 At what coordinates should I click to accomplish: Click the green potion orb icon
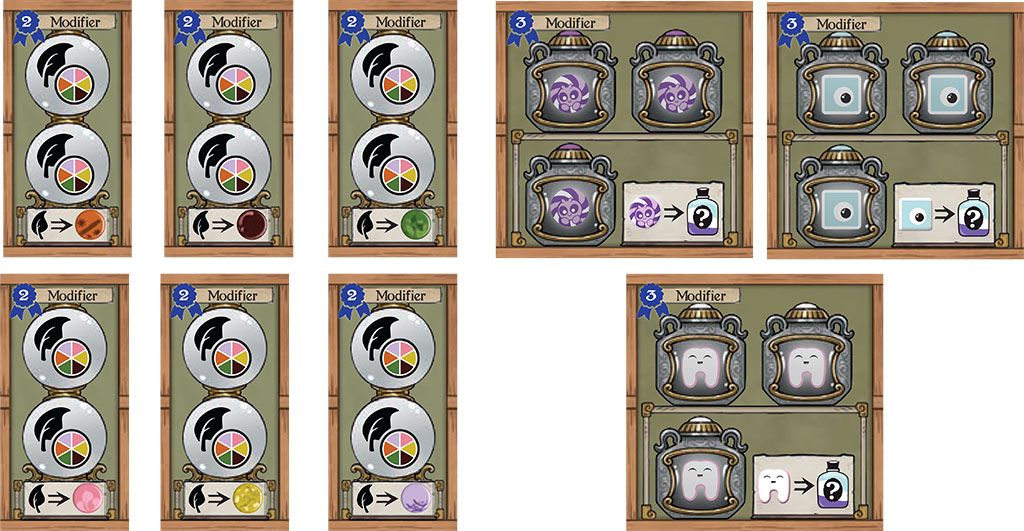click(416, 225)
